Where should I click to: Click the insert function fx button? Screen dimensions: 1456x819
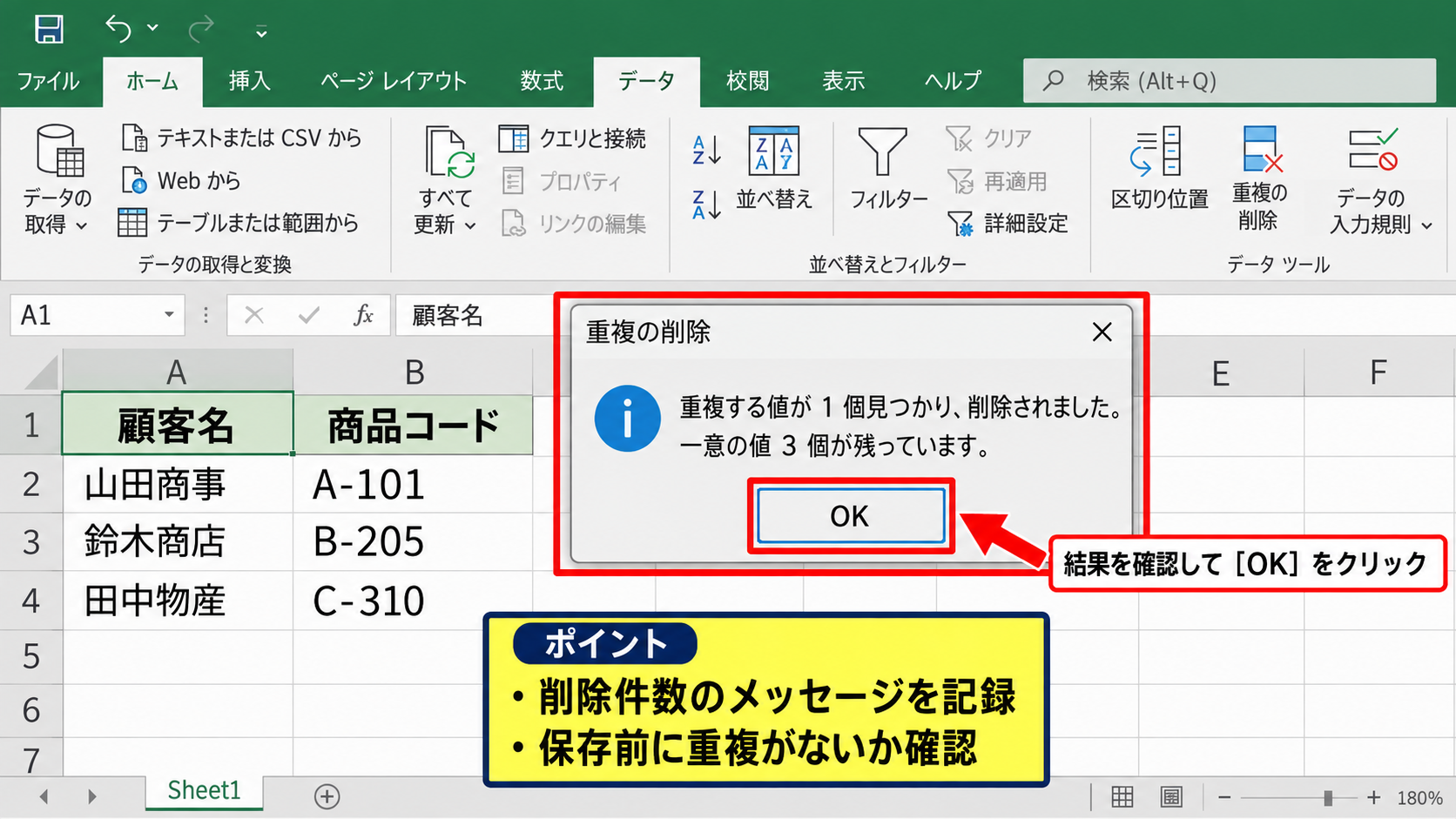point(364,315)
